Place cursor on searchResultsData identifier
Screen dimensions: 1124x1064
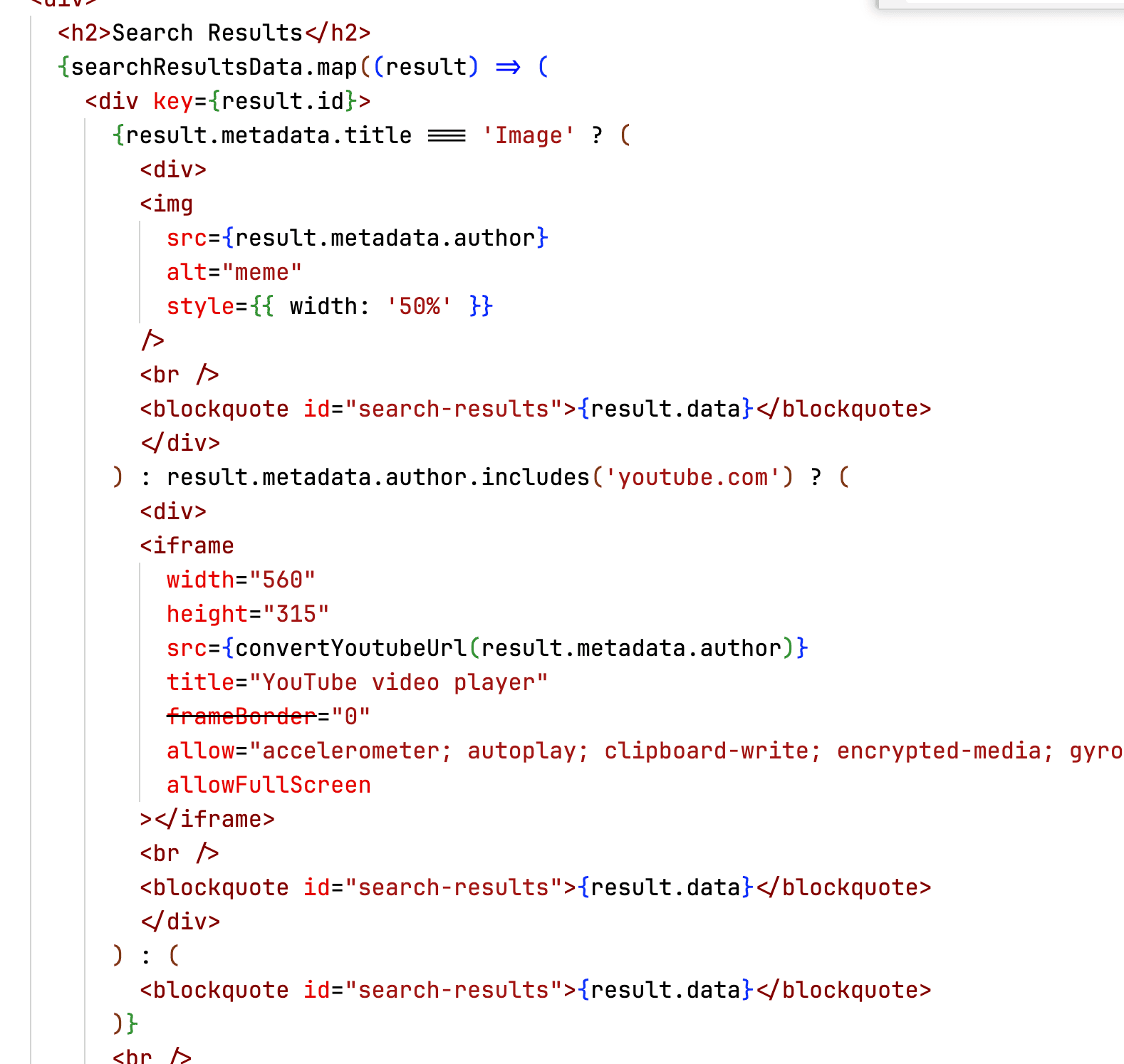(x=187, y=67)
